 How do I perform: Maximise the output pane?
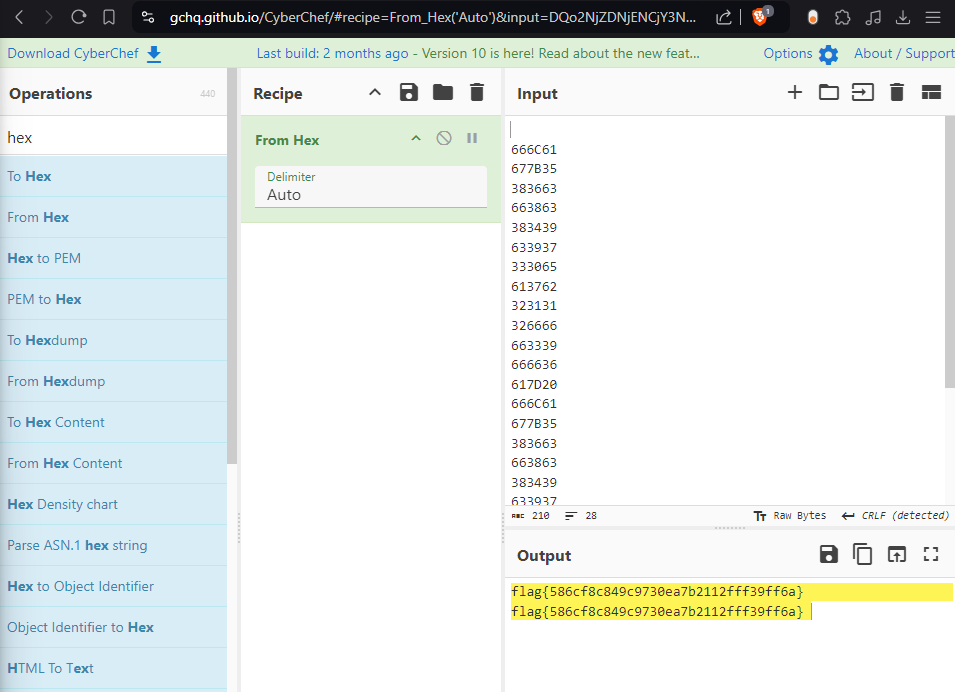[x=931, y=554]
